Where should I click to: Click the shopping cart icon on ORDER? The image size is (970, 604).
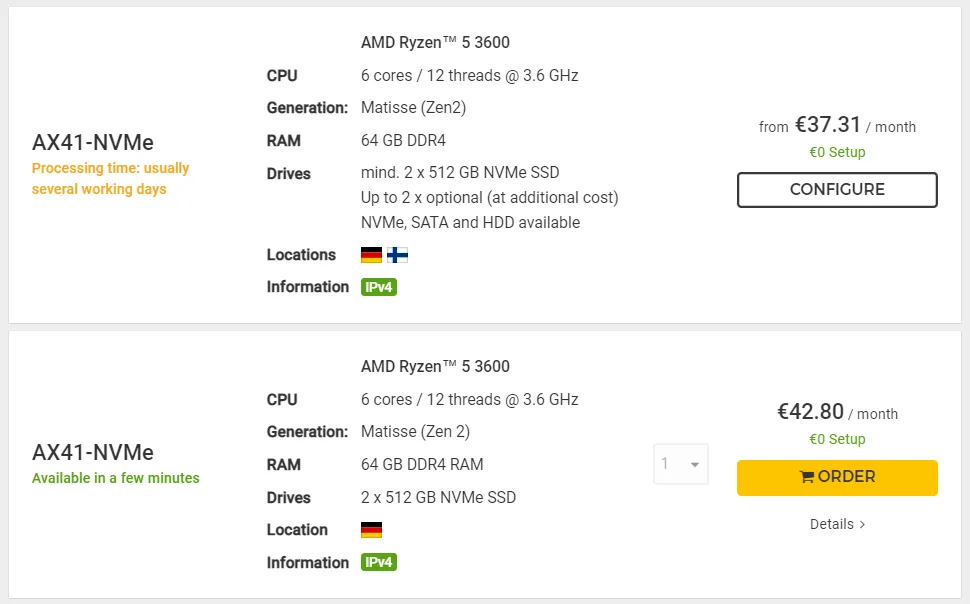[x=807, y=477]
